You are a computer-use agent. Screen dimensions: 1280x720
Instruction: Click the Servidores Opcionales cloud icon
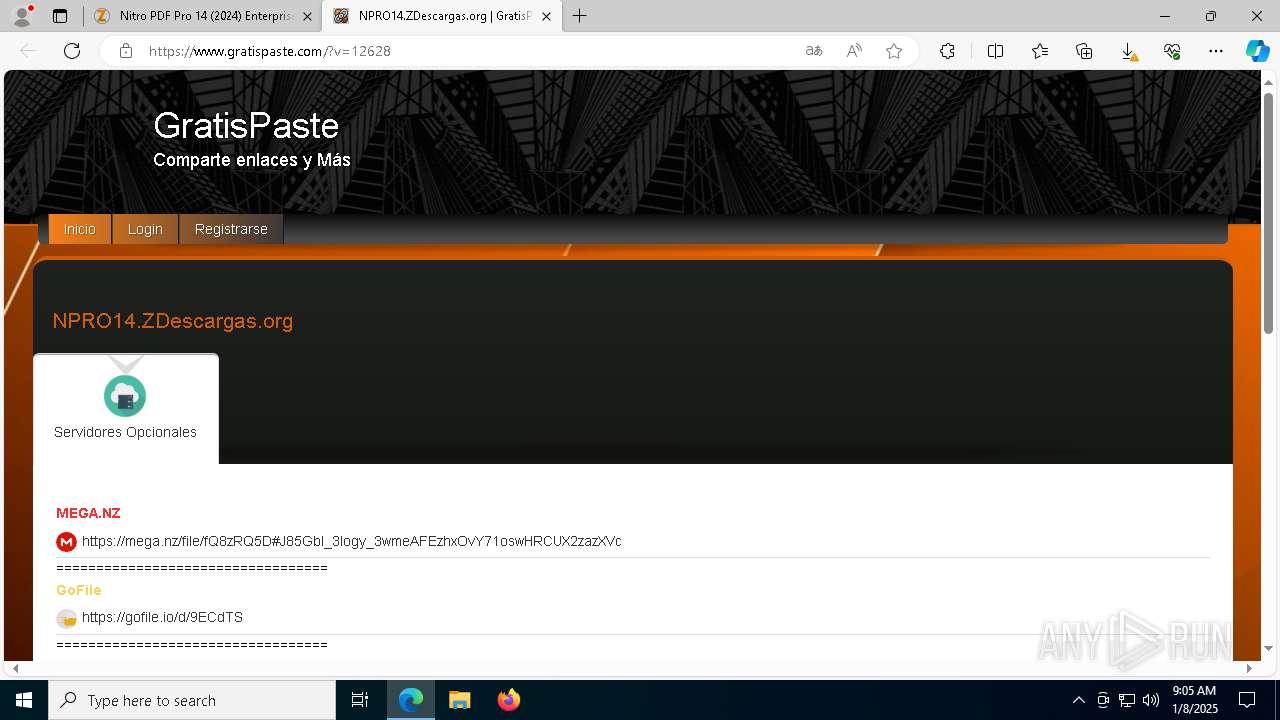point(125,396)
